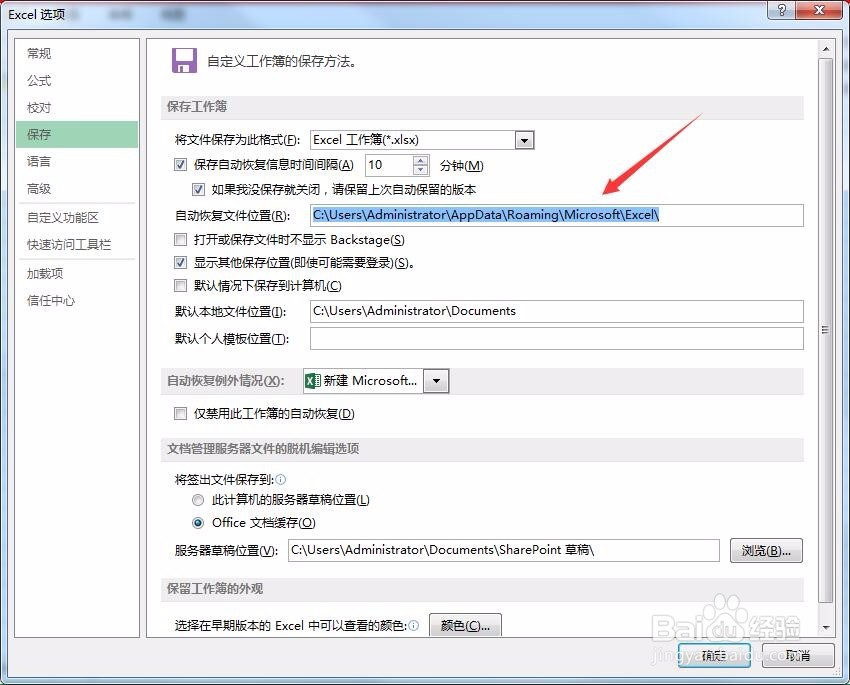Image resolution: width=850 pixels, height=685 pixels.
Task: Increase autorecover minutes with up arrow
Action: (421, 160)
